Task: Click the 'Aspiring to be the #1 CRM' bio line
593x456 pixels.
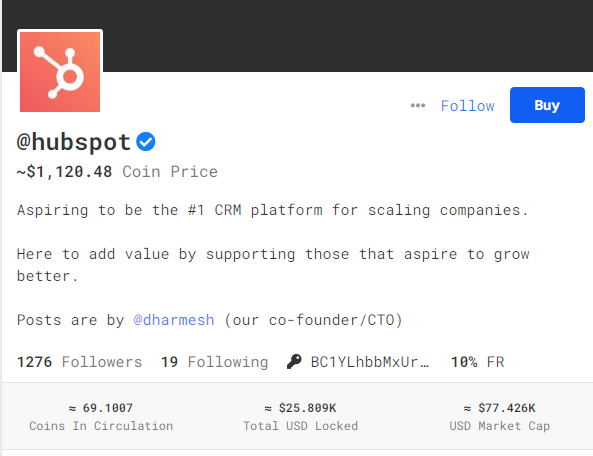Action: (272, 210)
